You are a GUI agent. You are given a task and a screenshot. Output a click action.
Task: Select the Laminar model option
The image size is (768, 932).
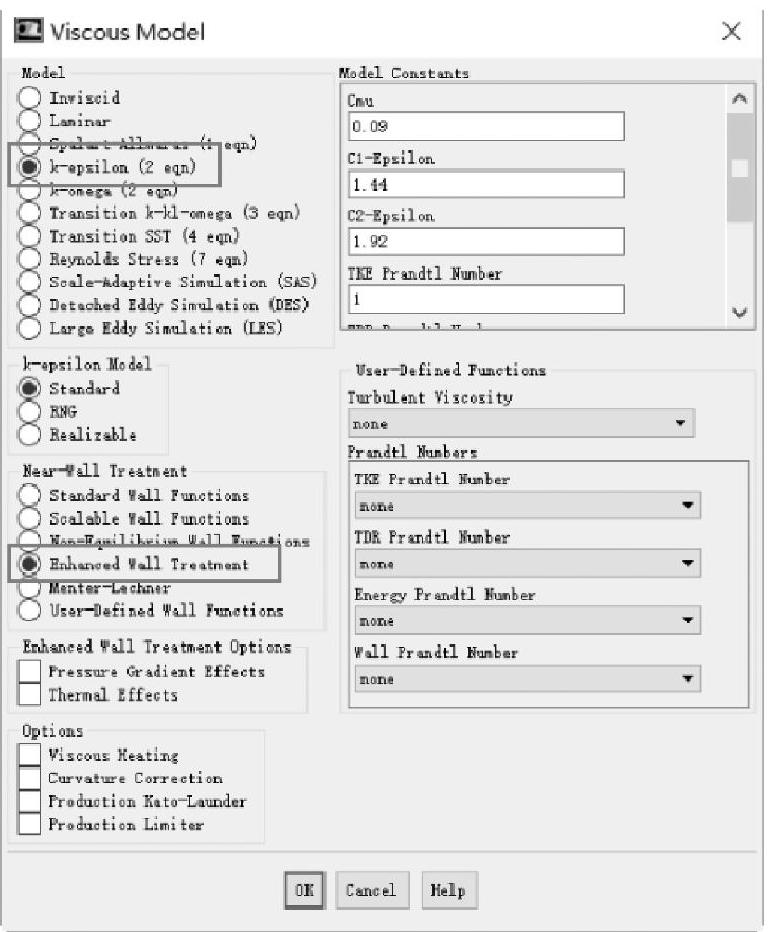29,121
